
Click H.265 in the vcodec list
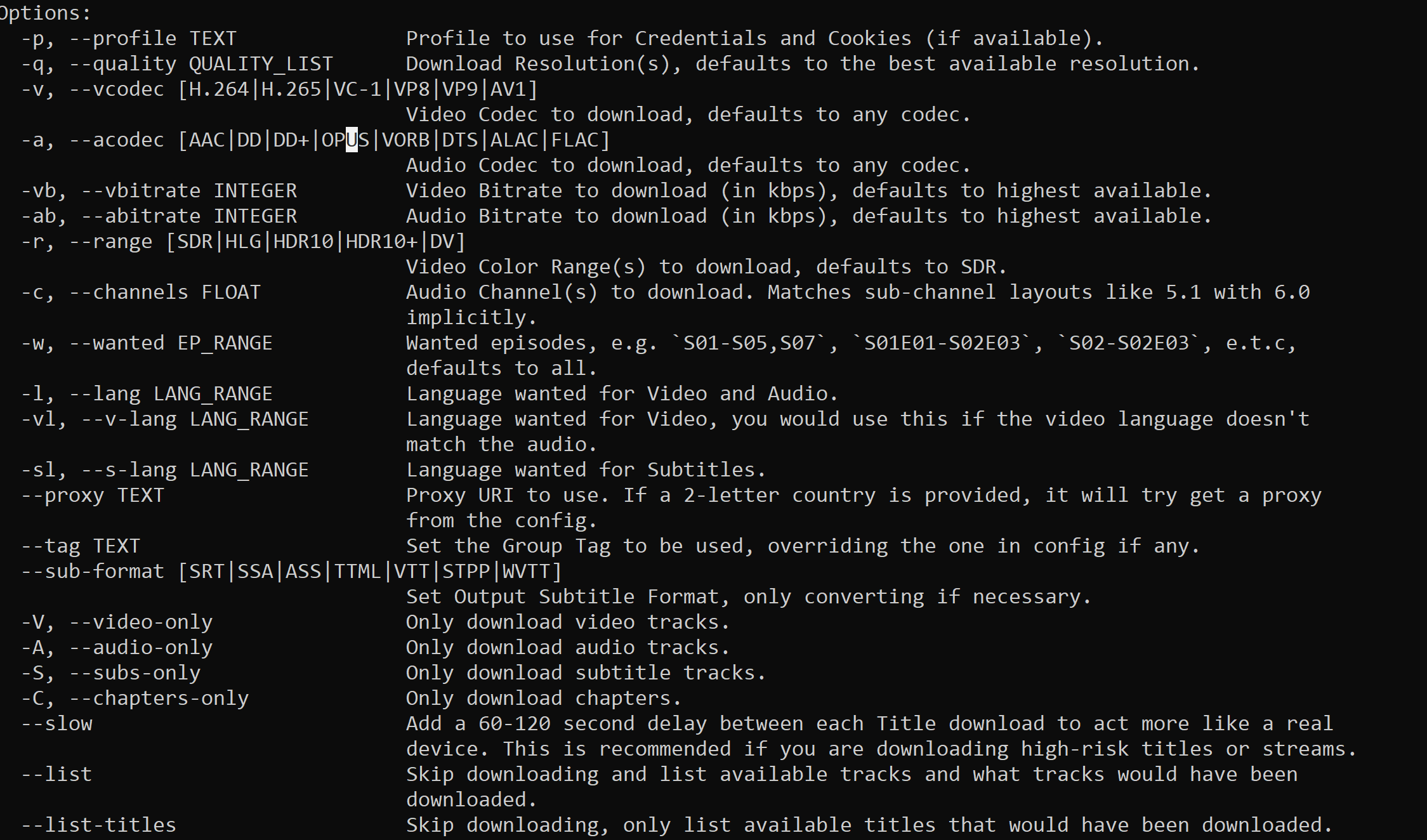[x=291, y=89]
